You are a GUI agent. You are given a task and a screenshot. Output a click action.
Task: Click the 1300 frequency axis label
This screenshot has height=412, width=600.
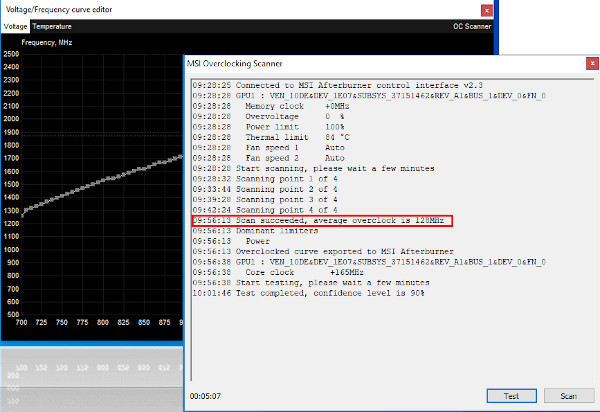(x=11, y=211)
